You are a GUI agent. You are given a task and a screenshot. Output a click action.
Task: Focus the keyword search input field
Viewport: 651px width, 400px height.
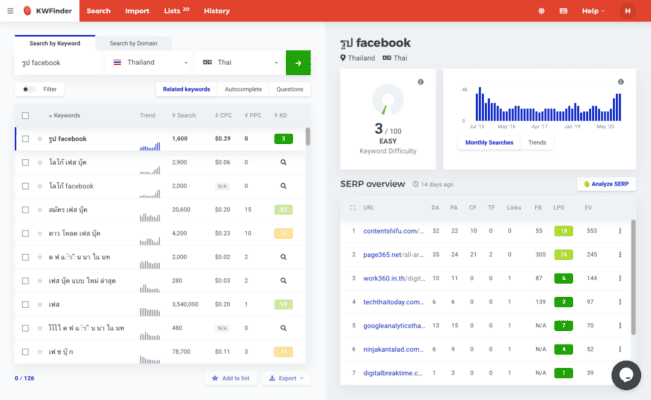[x=58, y=63]
